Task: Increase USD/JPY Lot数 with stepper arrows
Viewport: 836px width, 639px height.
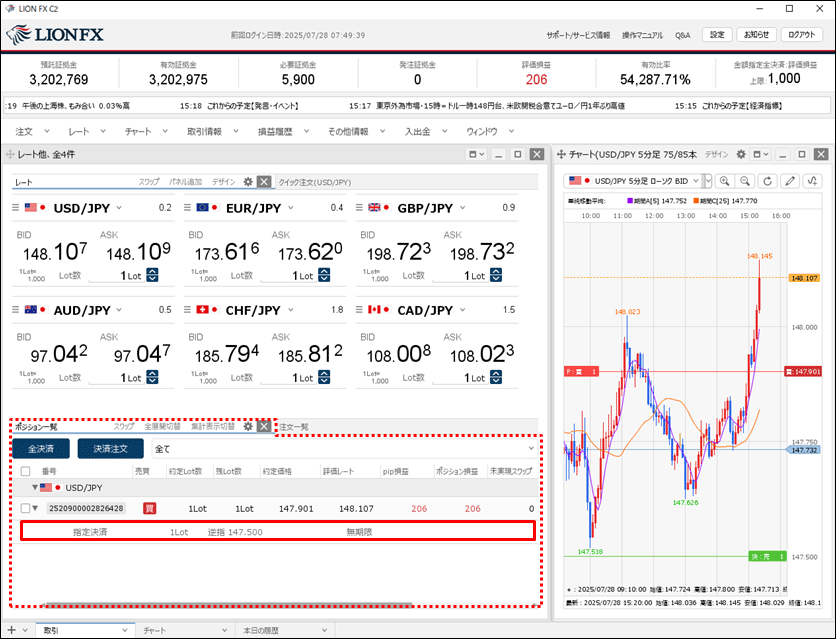Action: (152, 272)
